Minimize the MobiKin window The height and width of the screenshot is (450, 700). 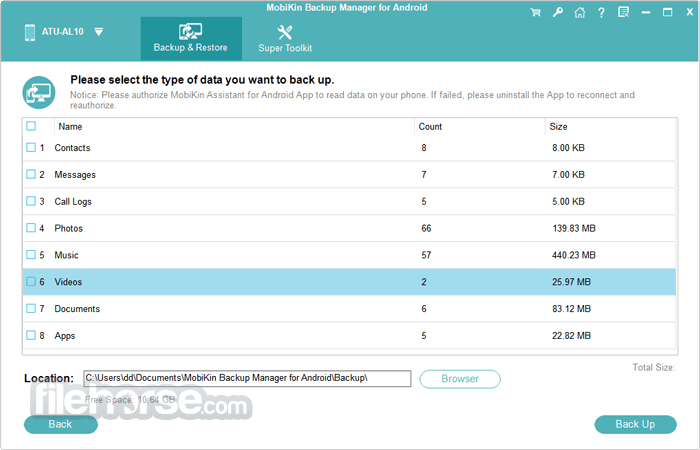pos(646,12)
